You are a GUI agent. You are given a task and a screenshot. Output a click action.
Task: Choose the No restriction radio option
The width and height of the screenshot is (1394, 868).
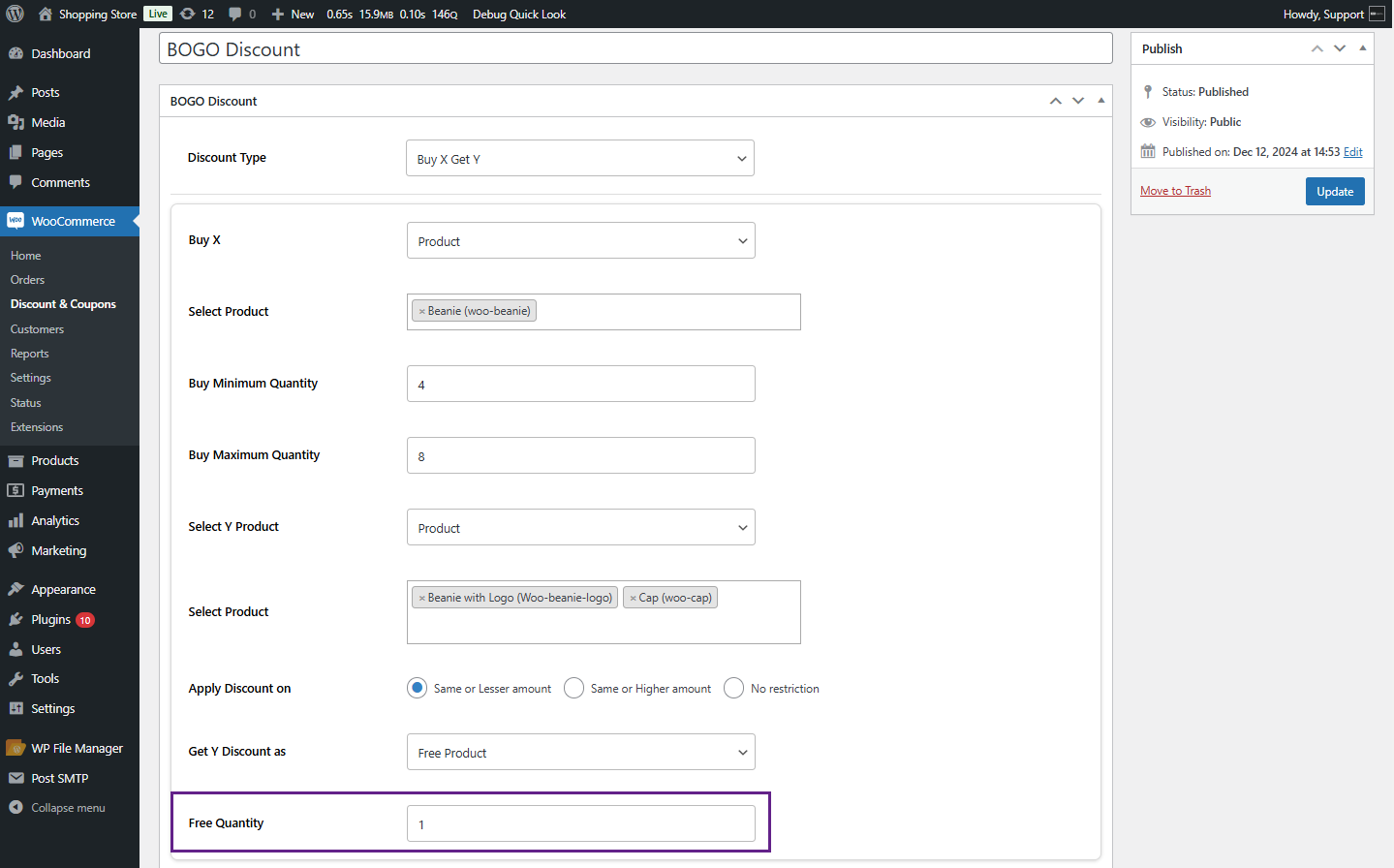pos(733,688)
